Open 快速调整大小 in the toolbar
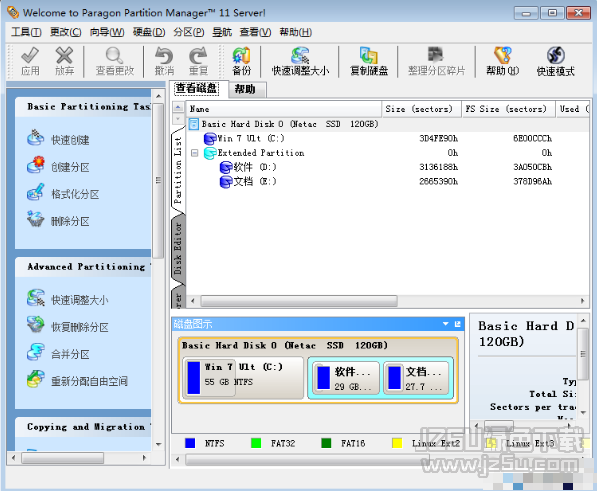The image size is (597, 491). pyautogui.click(x=300, y=61)
